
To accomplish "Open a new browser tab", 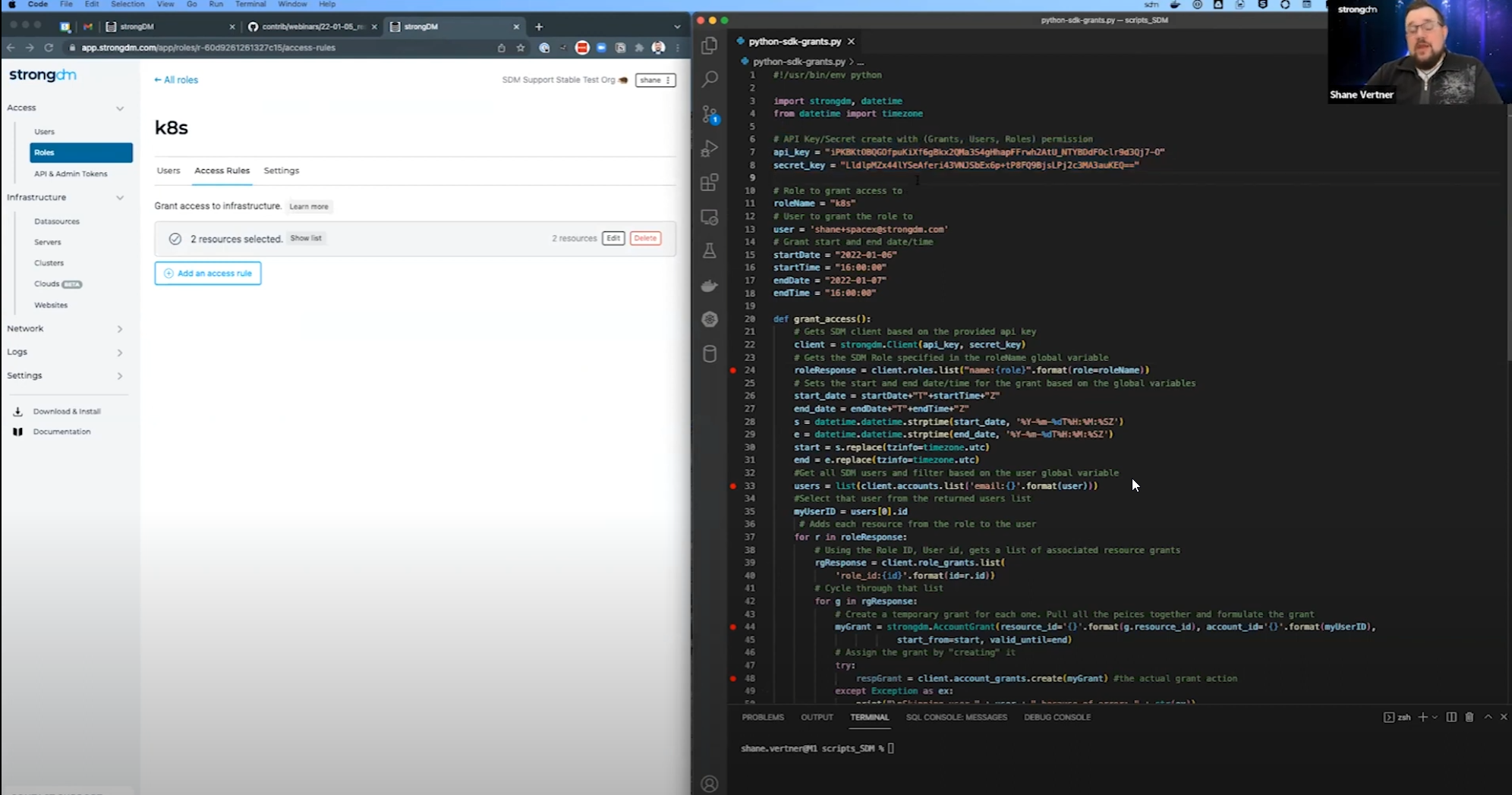I will (539, 27).
